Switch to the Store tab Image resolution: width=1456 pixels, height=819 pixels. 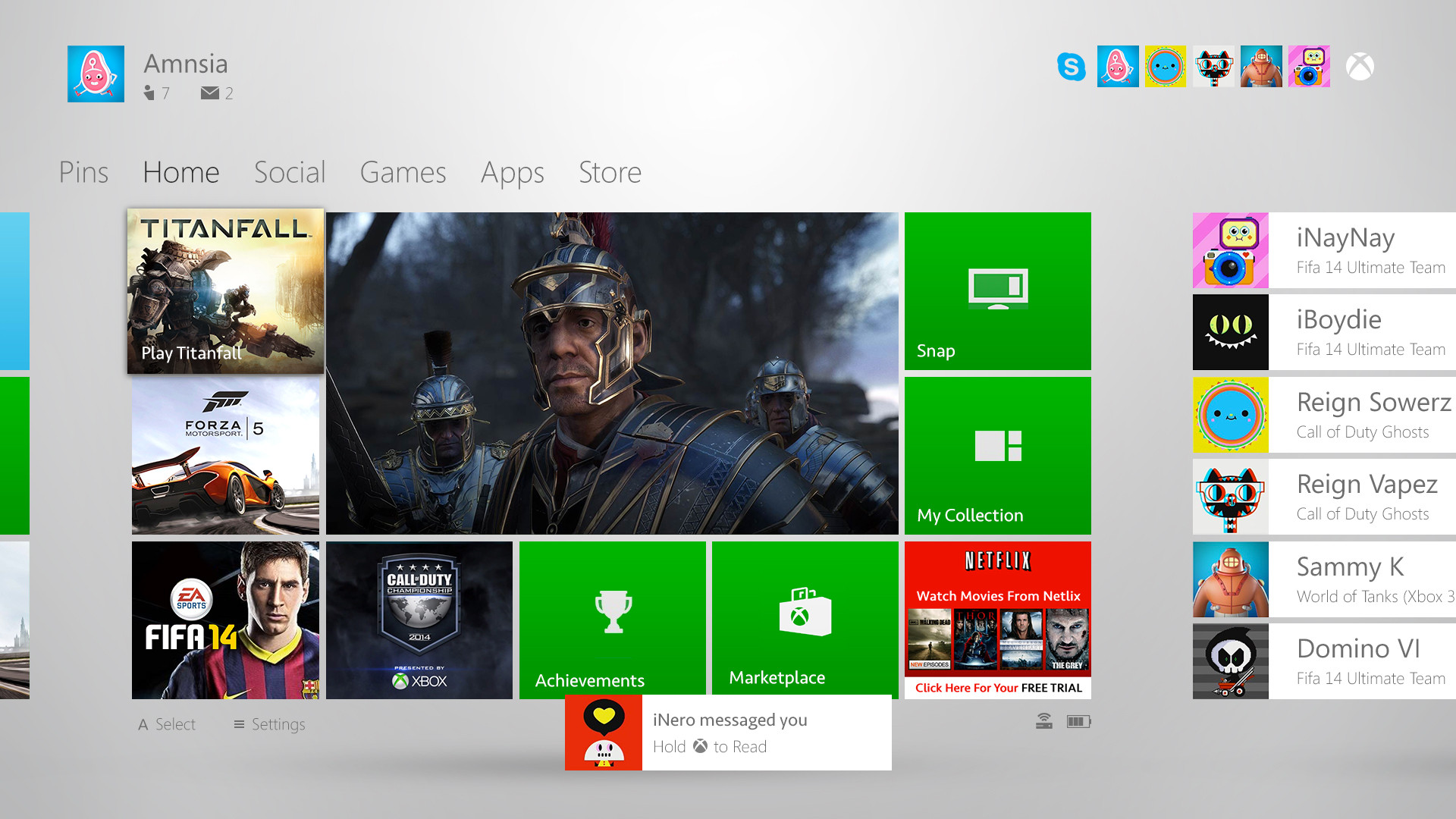(610, 172)
